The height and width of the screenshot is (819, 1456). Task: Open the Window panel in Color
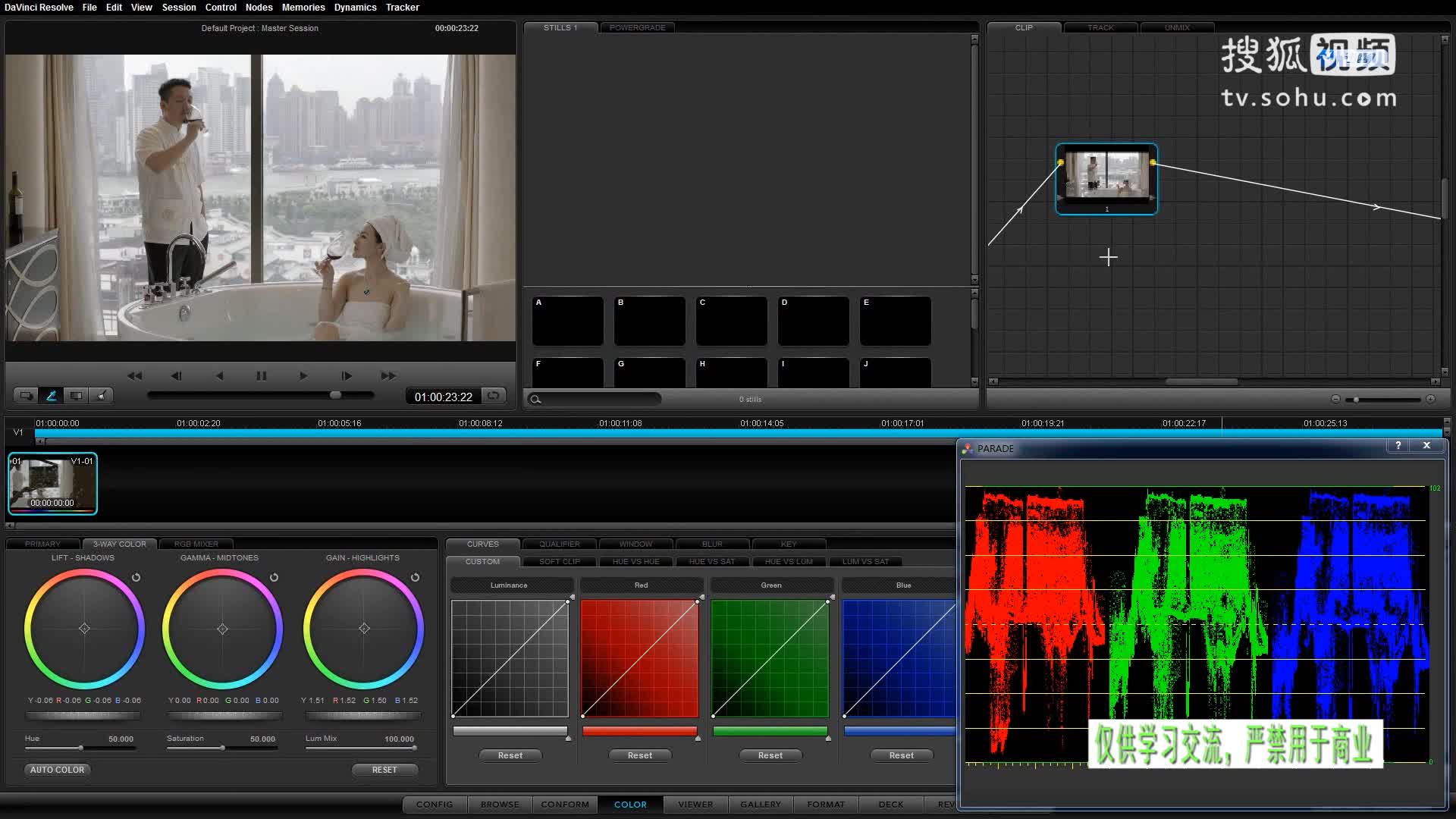tap(635, 543)
